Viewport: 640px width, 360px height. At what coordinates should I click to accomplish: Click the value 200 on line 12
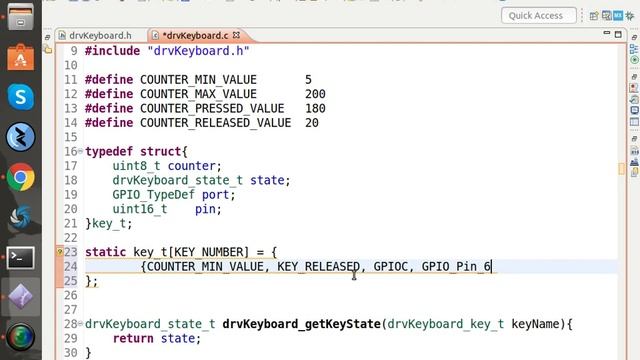coord(315,94)
